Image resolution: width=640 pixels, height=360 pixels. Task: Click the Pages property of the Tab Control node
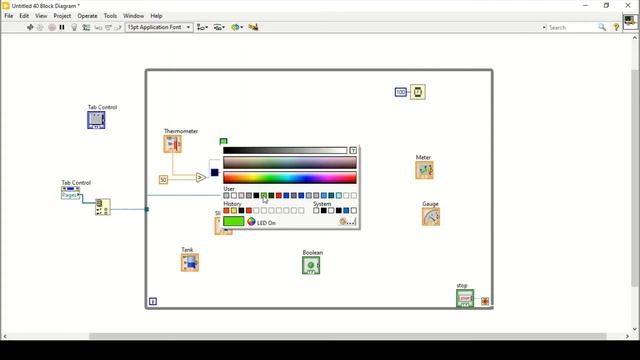click(71, 196)
